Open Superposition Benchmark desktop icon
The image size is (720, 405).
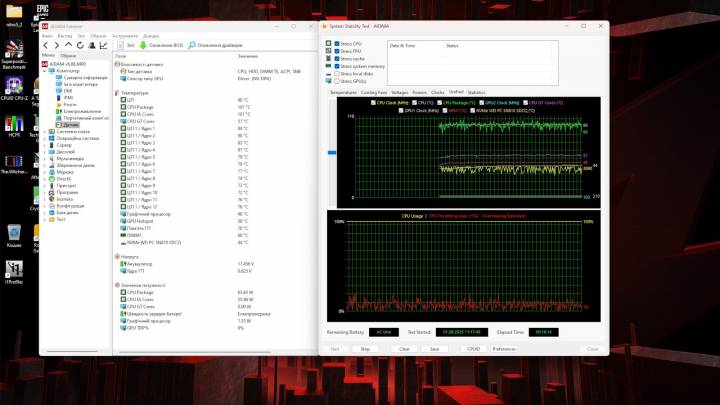coord(14,54)
